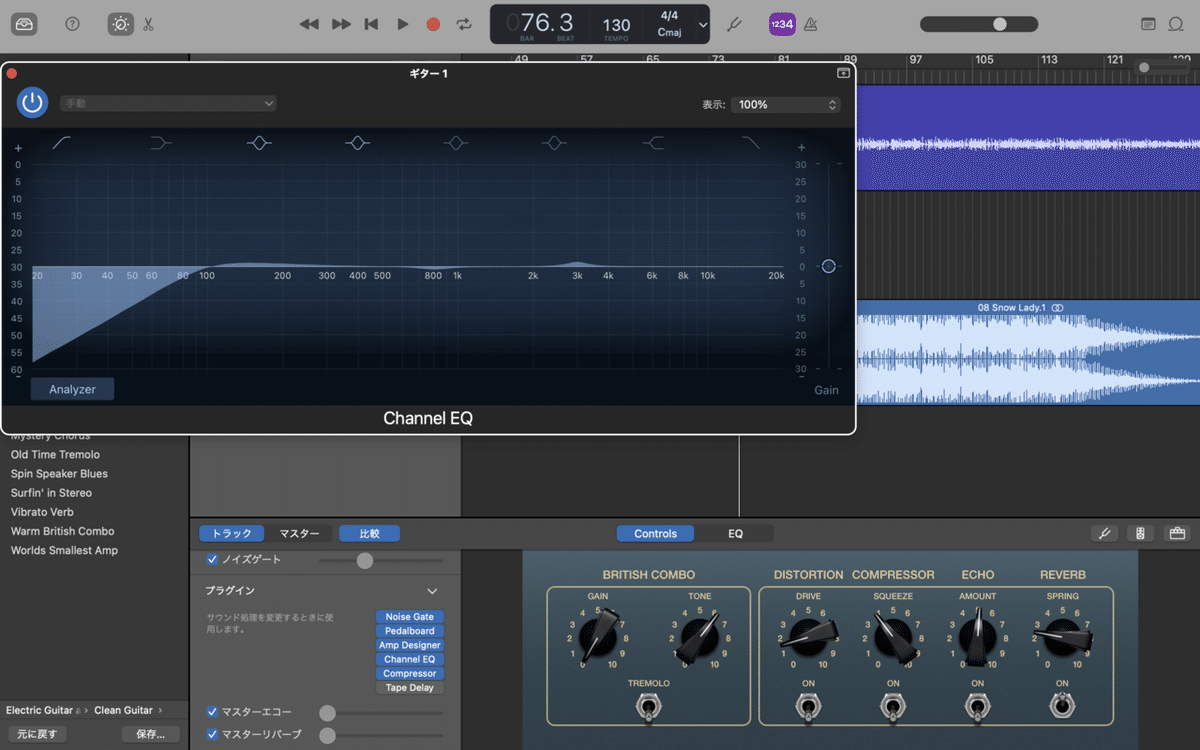Collapse the プラグイン section chevron
Viewport: 1200px width, 750px height.
click(x=432, y=591)
